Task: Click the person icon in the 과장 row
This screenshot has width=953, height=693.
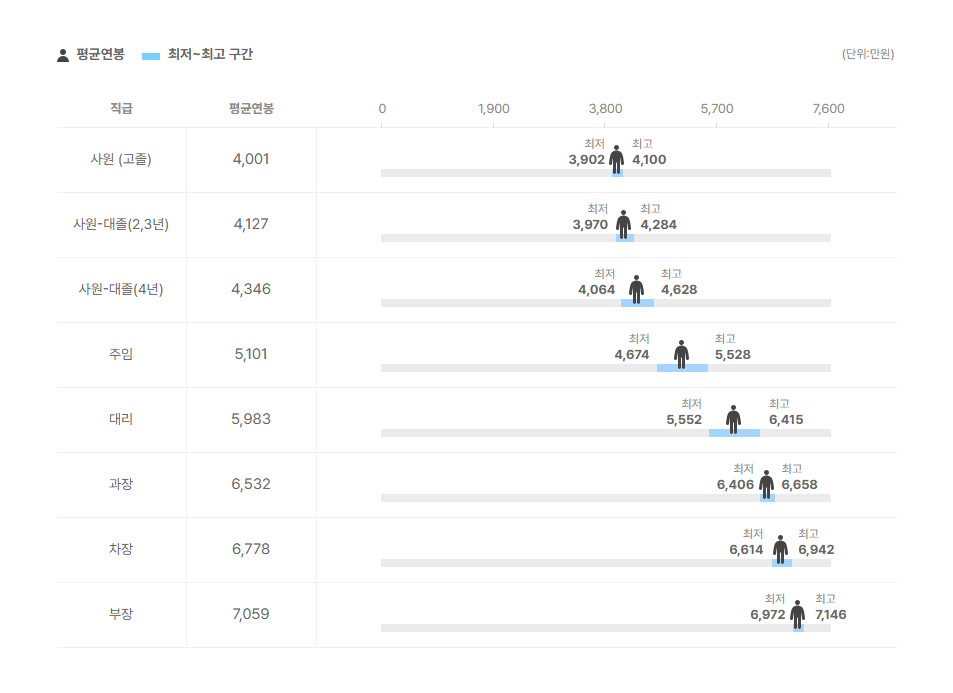Action: pyautogui.click(x=766, y=484)
